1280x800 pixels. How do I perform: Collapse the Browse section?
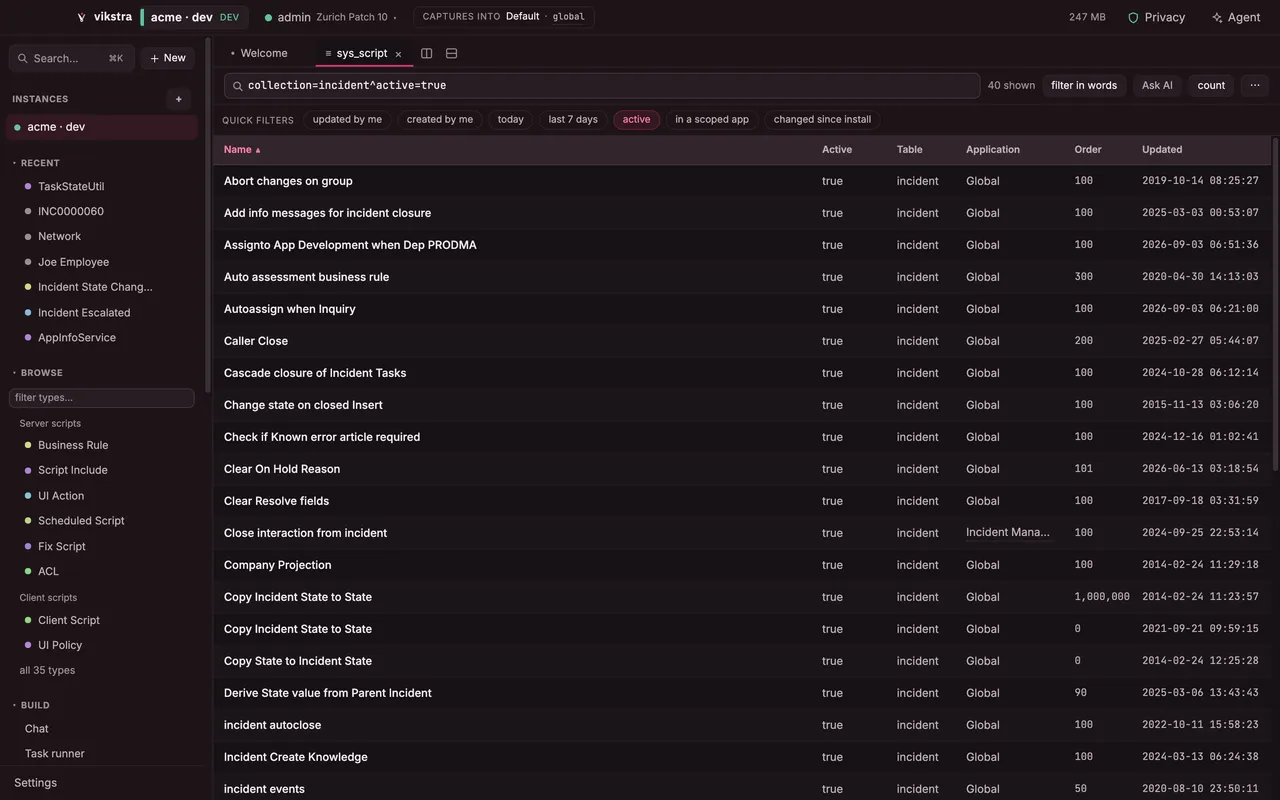37,373
